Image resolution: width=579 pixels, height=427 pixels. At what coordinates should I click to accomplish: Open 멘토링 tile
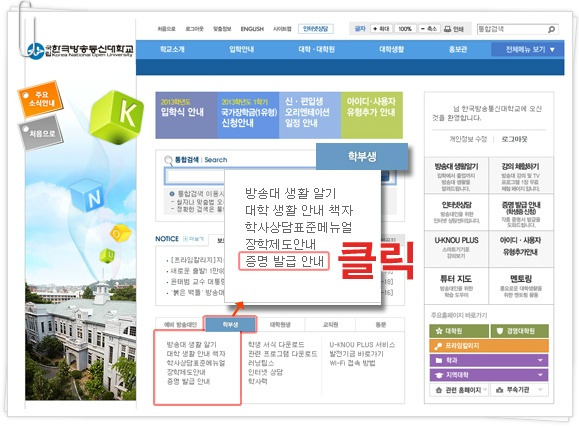coord(521,286)
